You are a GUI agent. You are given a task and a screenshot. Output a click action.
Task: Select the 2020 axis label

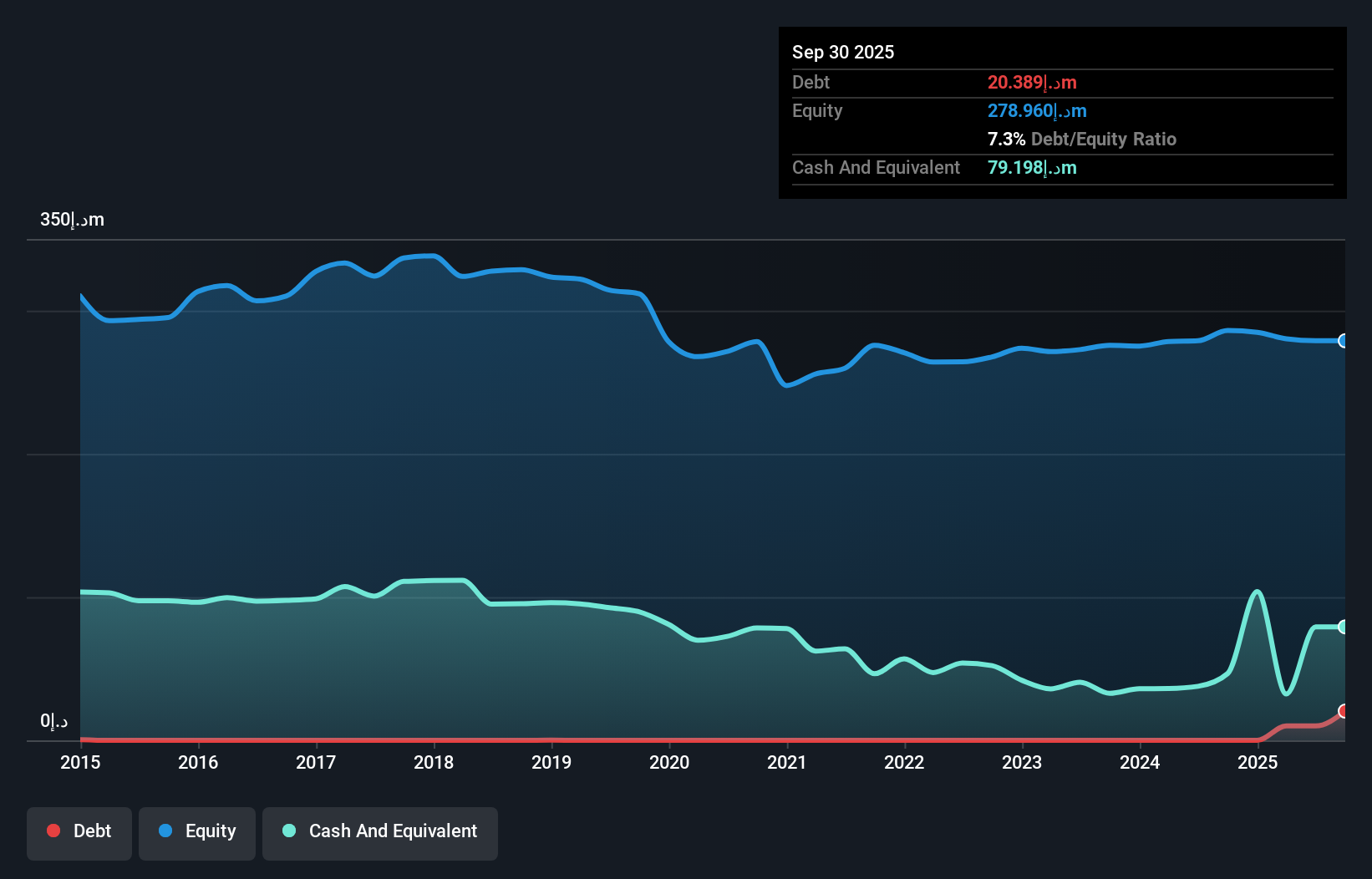[x=668, y=762]
